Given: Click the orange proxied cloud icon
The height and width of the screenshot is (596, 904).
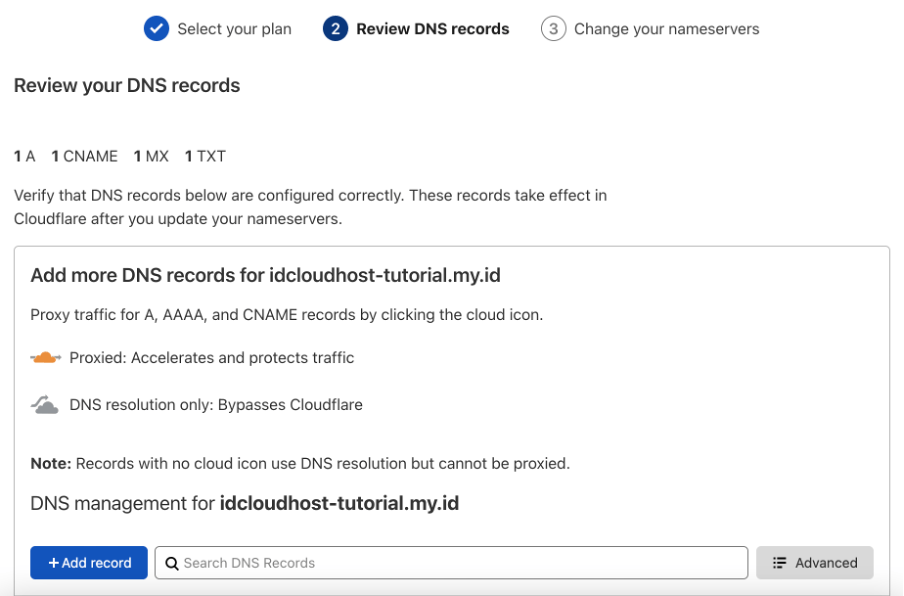Looking at the screenshot, I should pos(44,357).
